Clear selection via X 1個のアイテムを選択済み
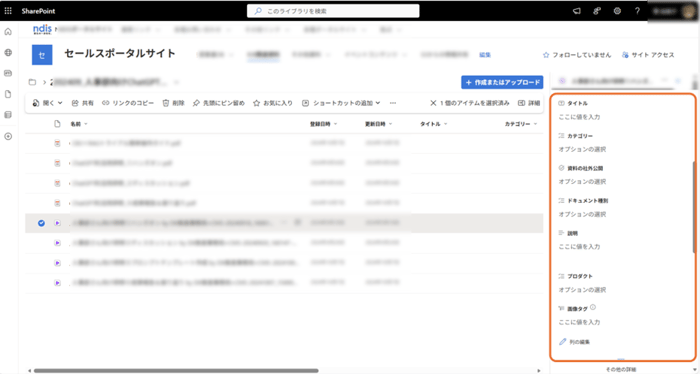Screen dimensions: 700x374 point(470,103)
